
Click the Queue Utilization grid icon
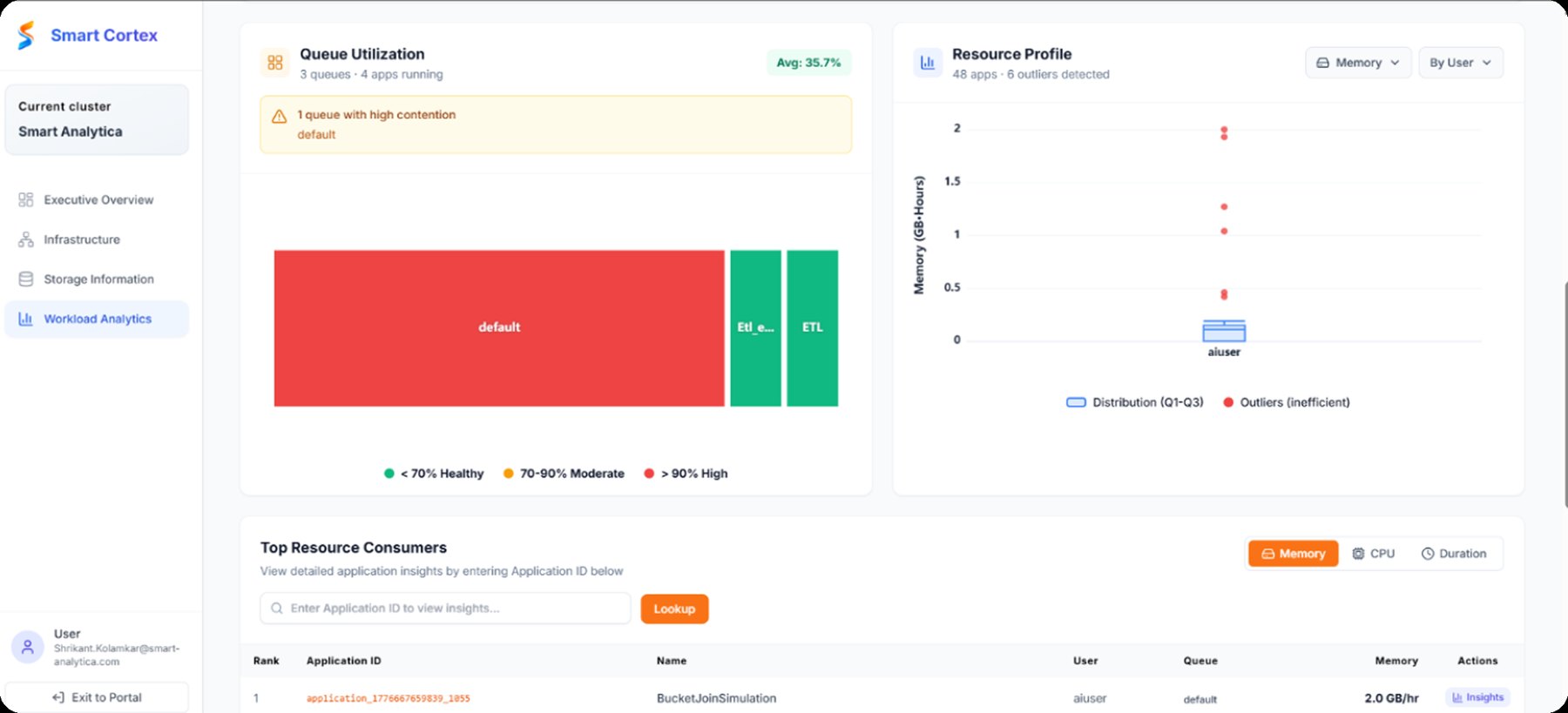(x=275, y=63)
